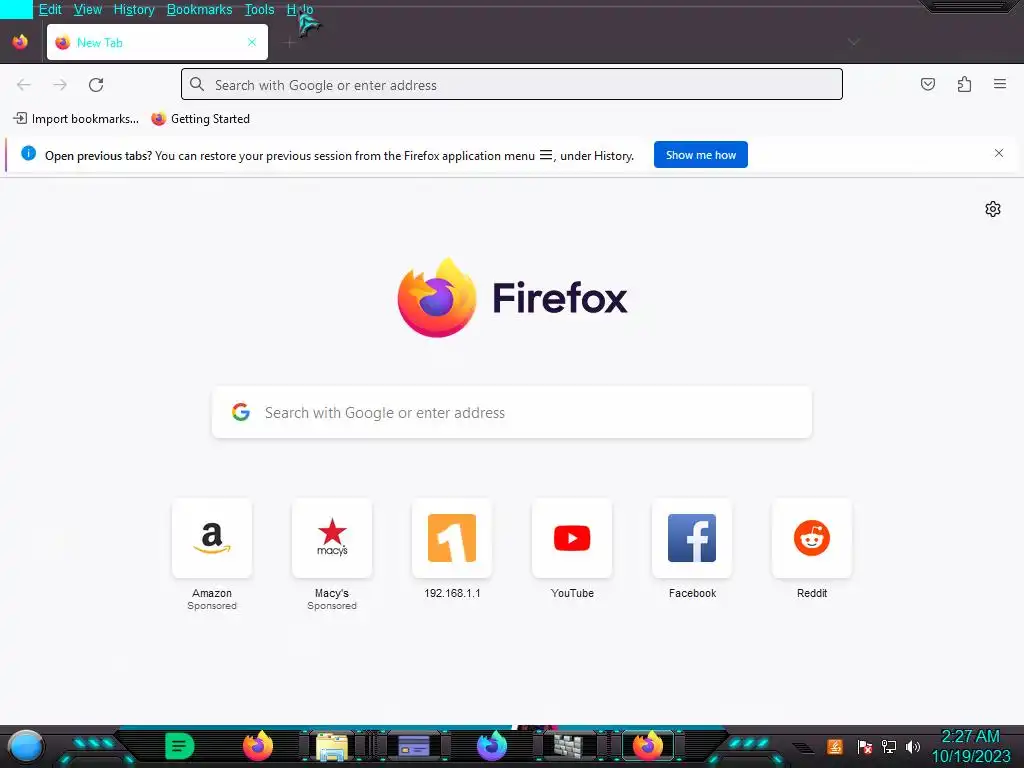1024x768 pixels.
Task: Open the Reddit shortcut tile
Action: [x=812, y=538]
